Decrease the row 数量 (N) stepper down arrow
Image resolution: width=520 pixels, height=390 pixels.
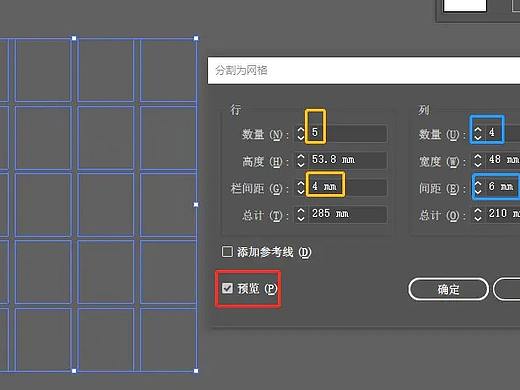click(301, 138)
